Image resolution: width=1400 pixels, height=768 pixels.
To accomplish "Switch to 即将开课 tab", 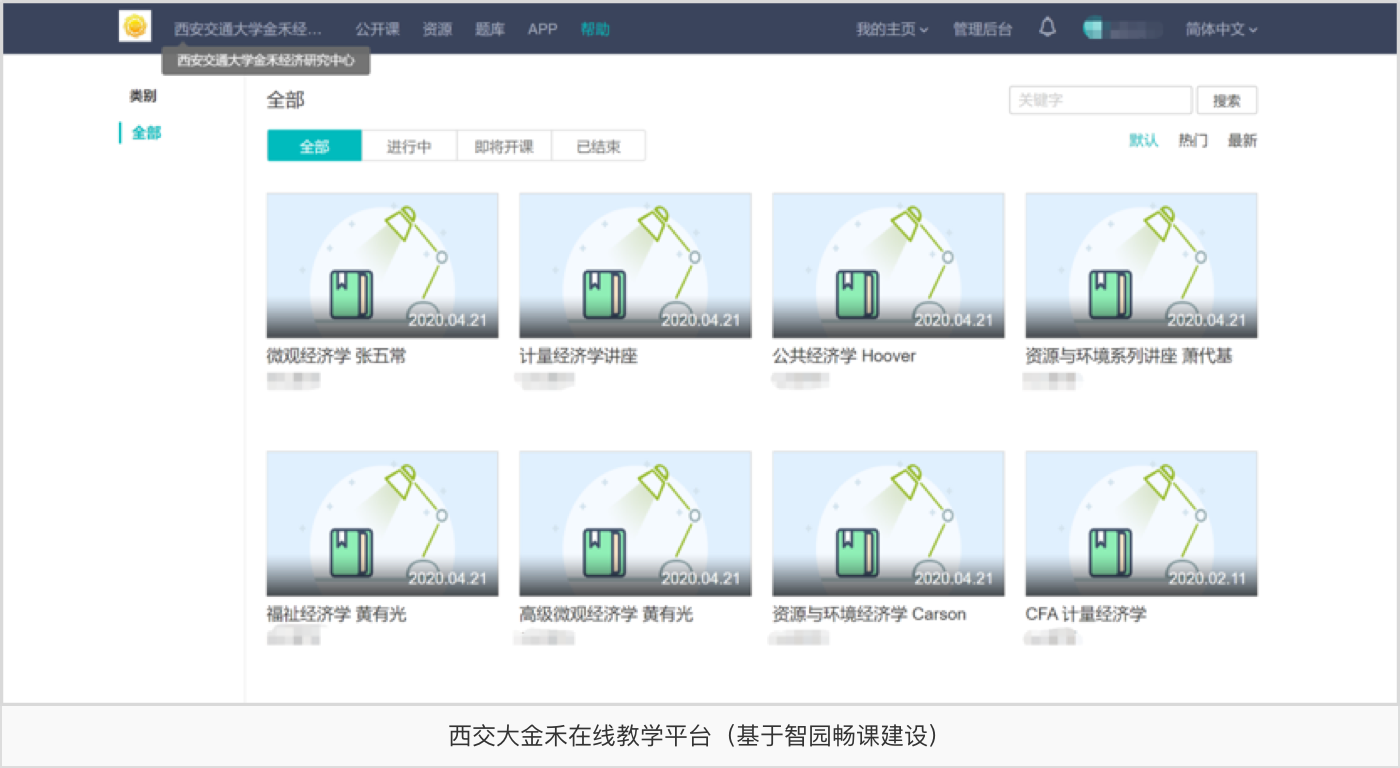I will point(504,146).
